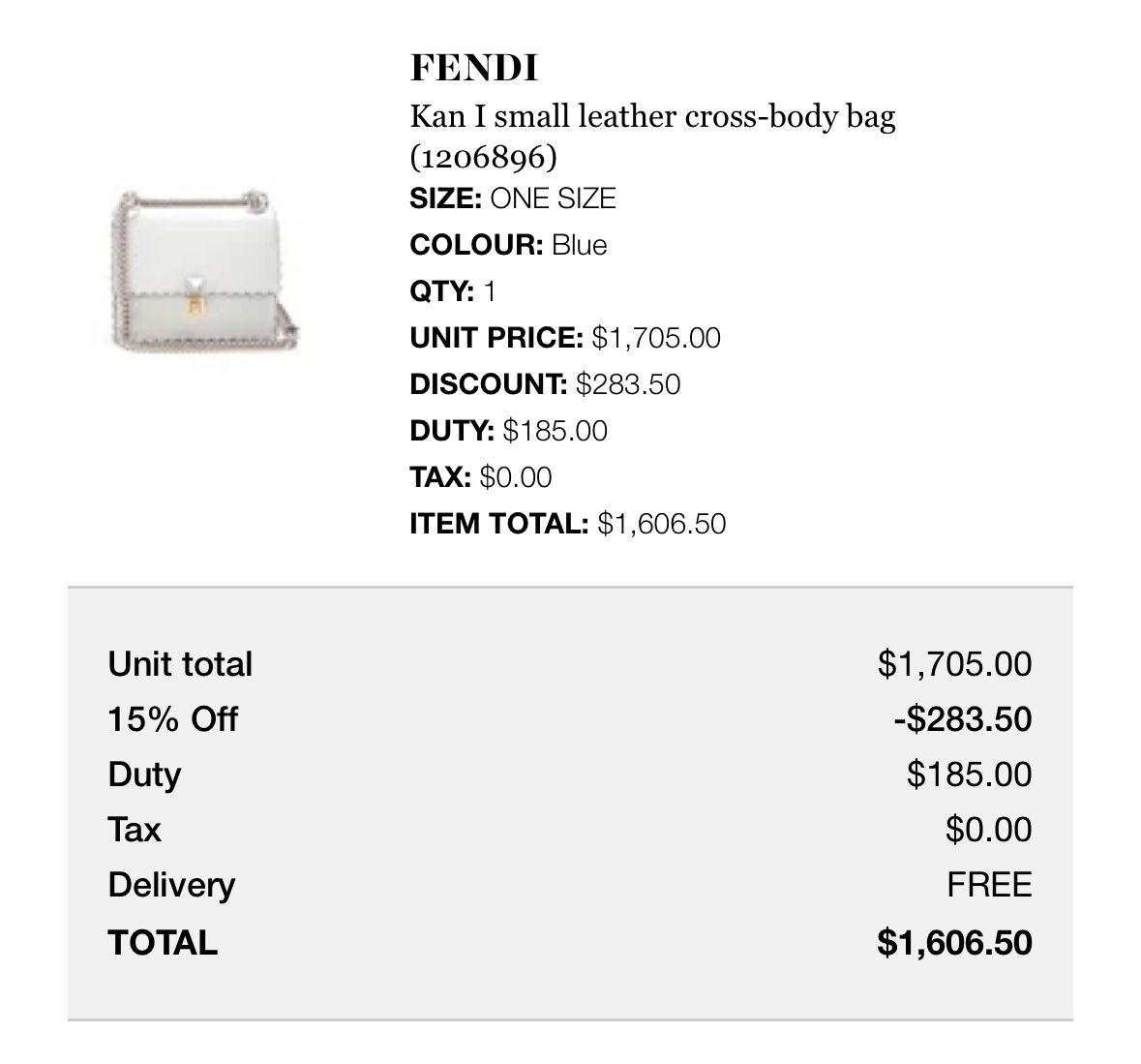Click the DISCOUNT: $283.50 item line

545,384
